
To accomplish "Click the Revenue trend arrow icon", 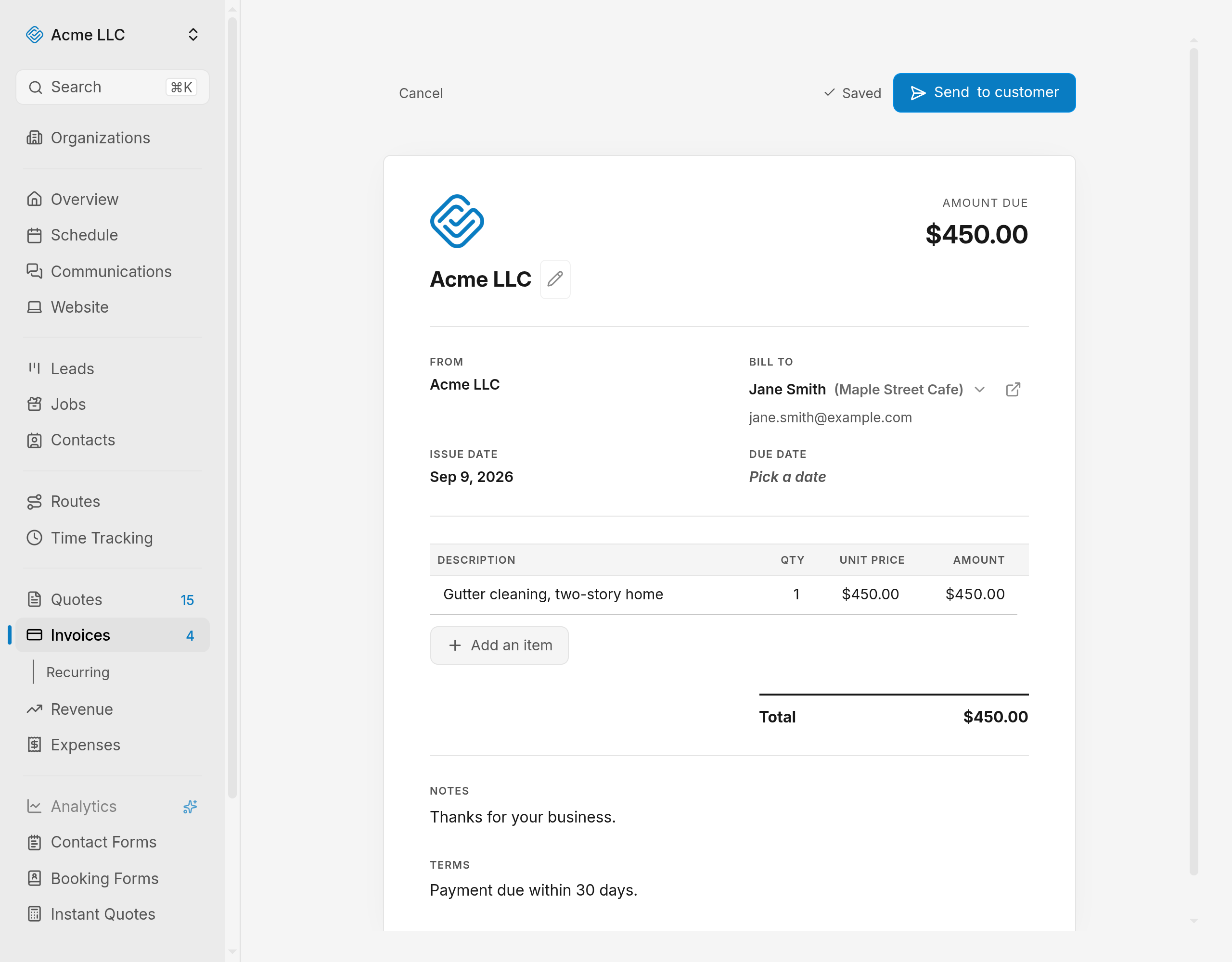I will tap(35, 709).
